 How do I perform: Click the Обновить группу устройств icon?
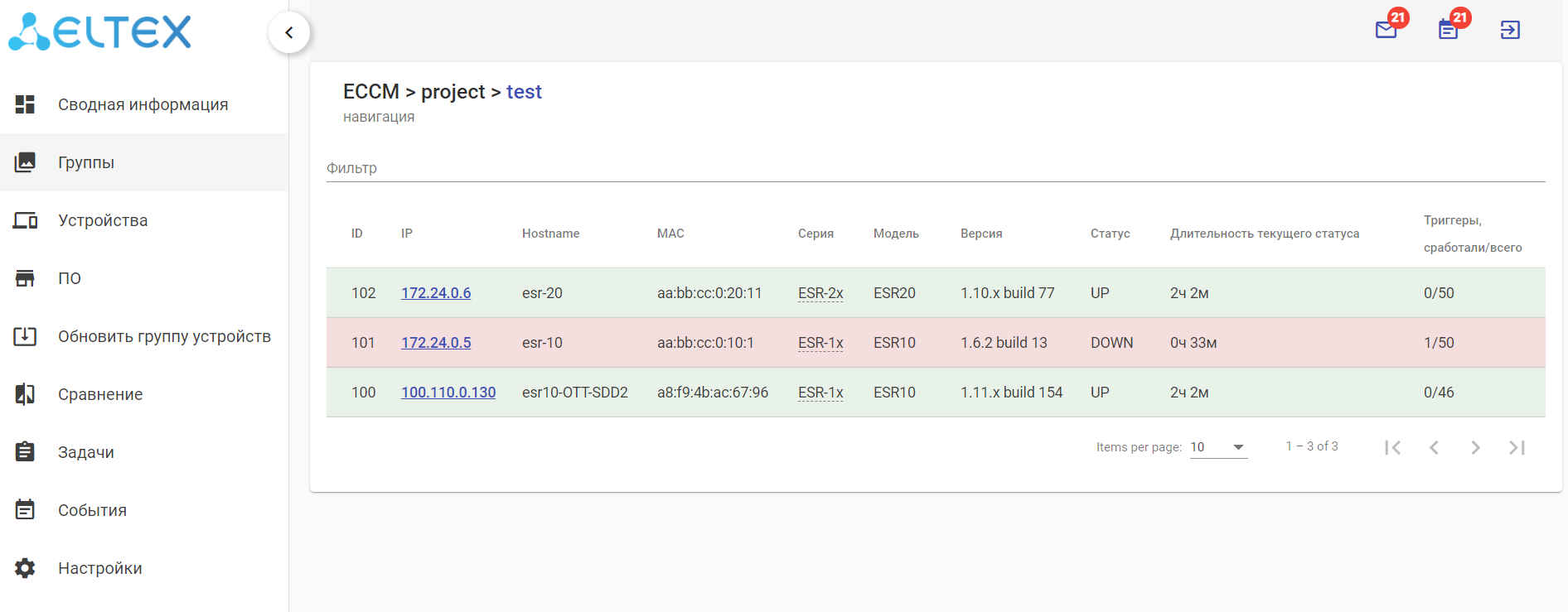coord(26,336)
